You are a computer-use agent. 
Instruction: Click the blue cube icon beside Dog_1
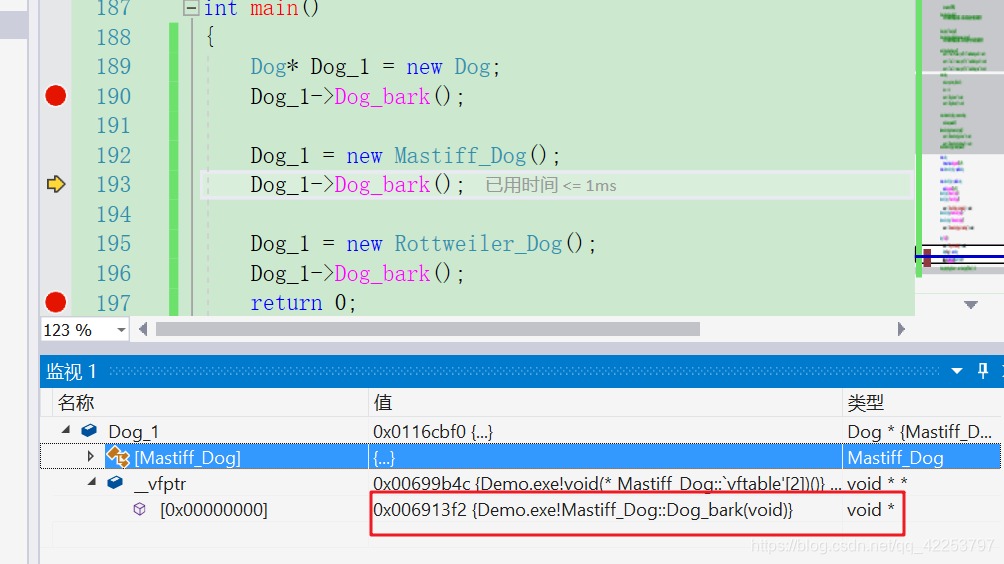click(x=90, y=431)
